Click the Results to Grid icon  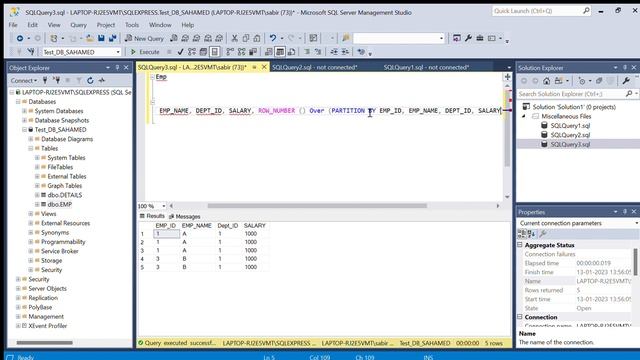(x=280, y=52)
